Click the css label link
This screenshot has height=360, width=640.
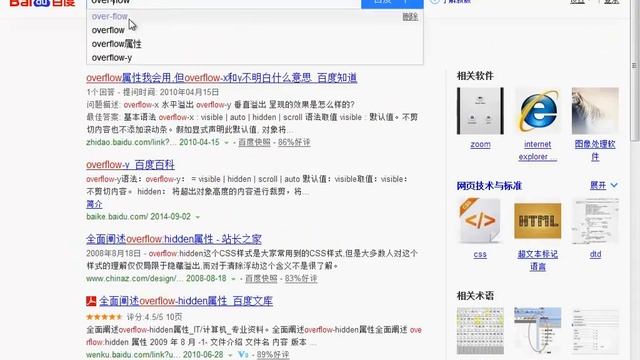click(480, 254)
